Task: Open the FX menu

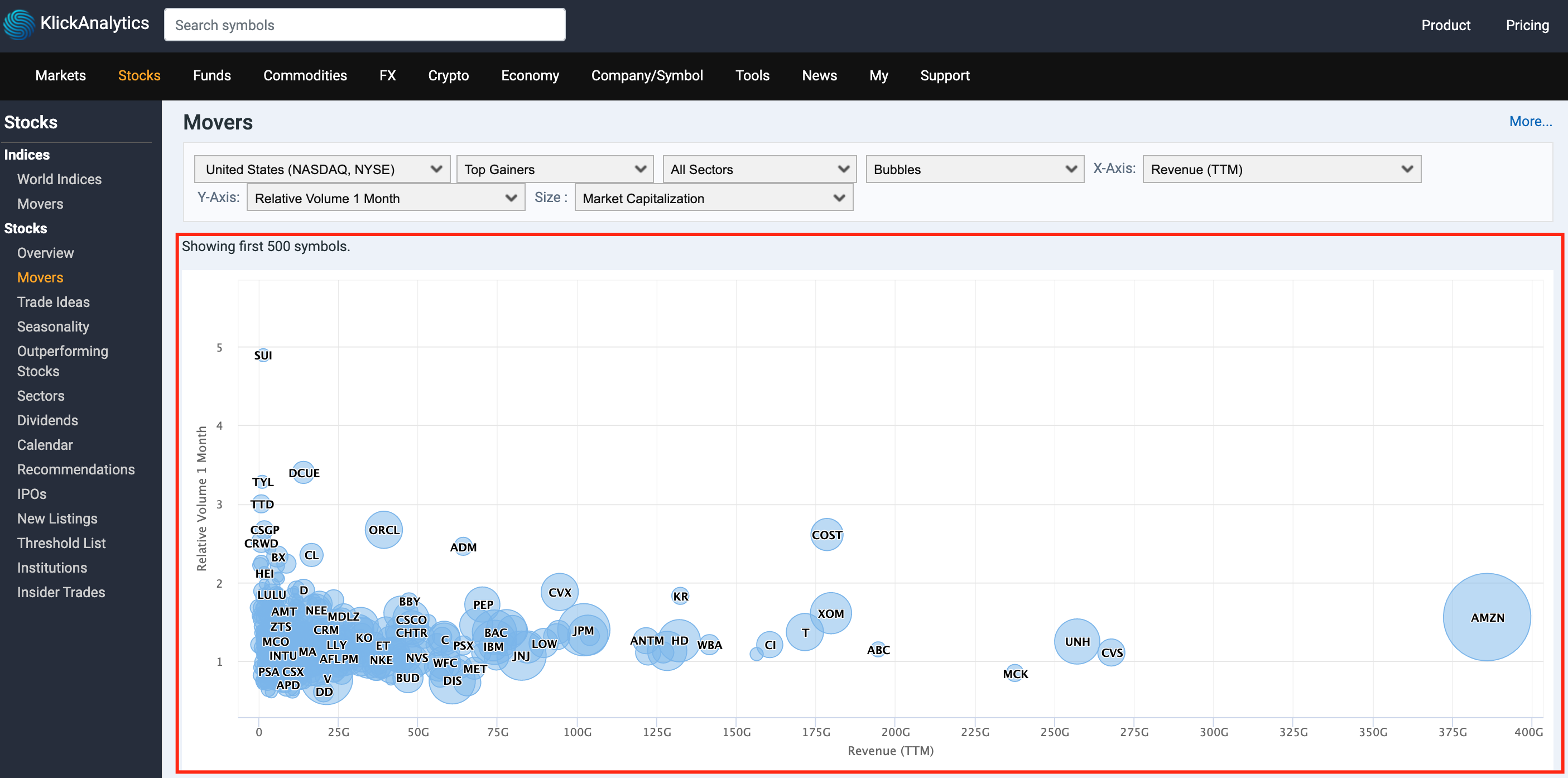Action: (387, 75)
